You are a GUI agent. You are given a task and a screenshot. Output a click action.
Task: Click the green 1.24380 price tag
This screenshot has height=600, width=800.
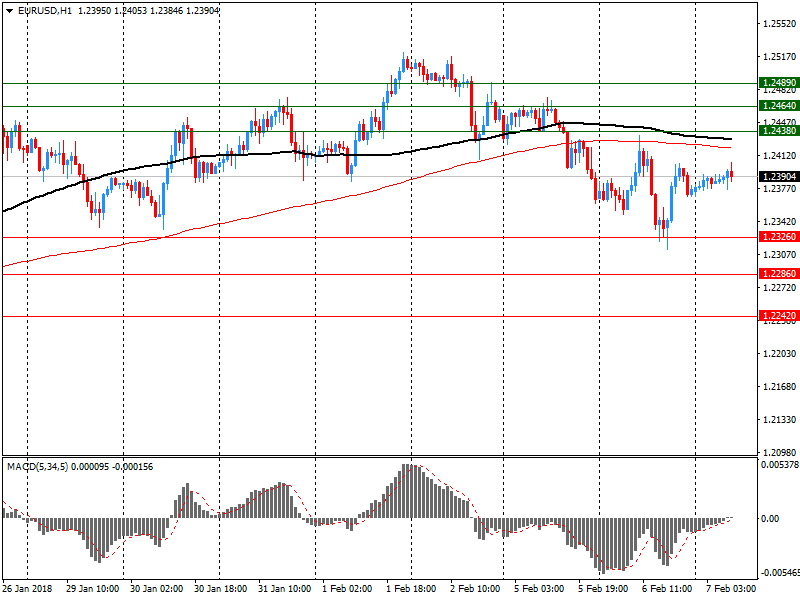point(778,131)
